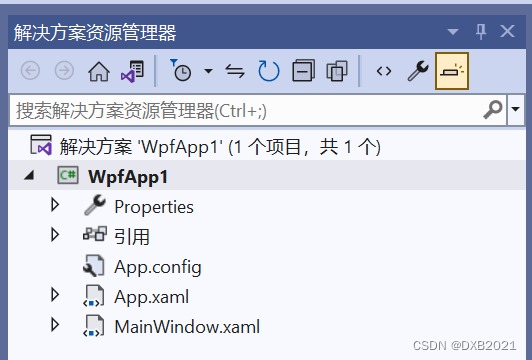Open the pending changes filter dropdown arrow
532x360 pixels.
click(x=208, y=71)
